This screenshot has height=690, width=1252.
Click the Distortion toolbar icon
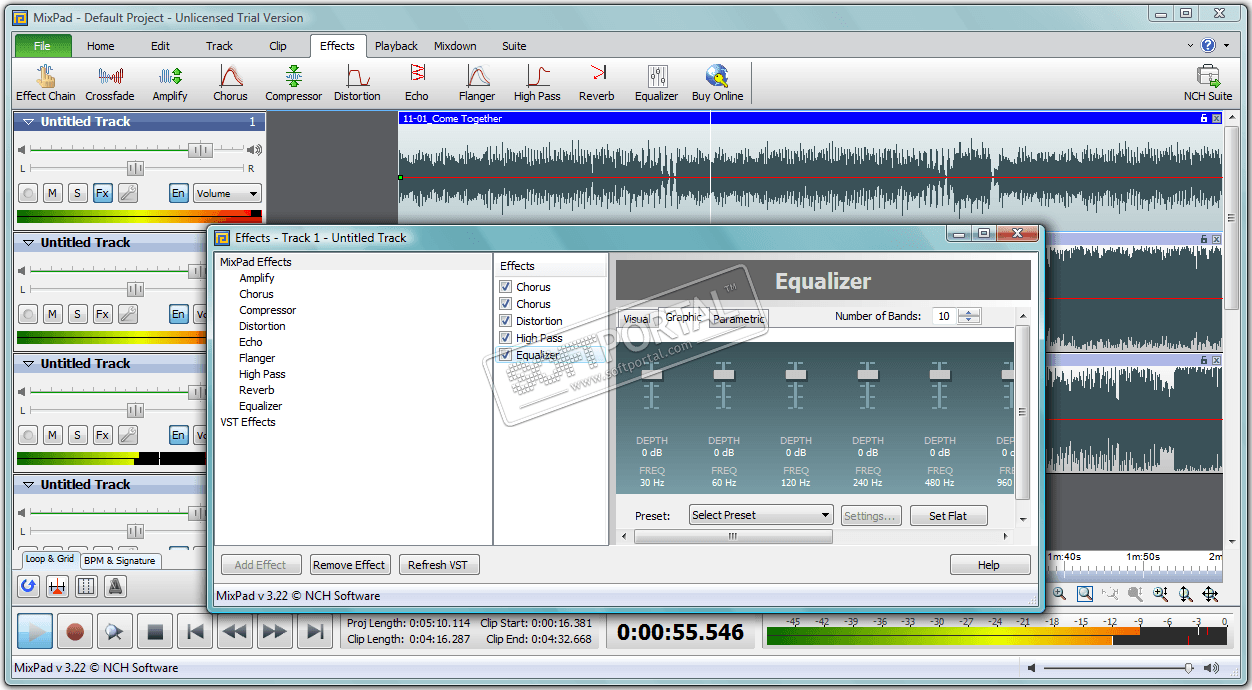[x=357, y=82]
